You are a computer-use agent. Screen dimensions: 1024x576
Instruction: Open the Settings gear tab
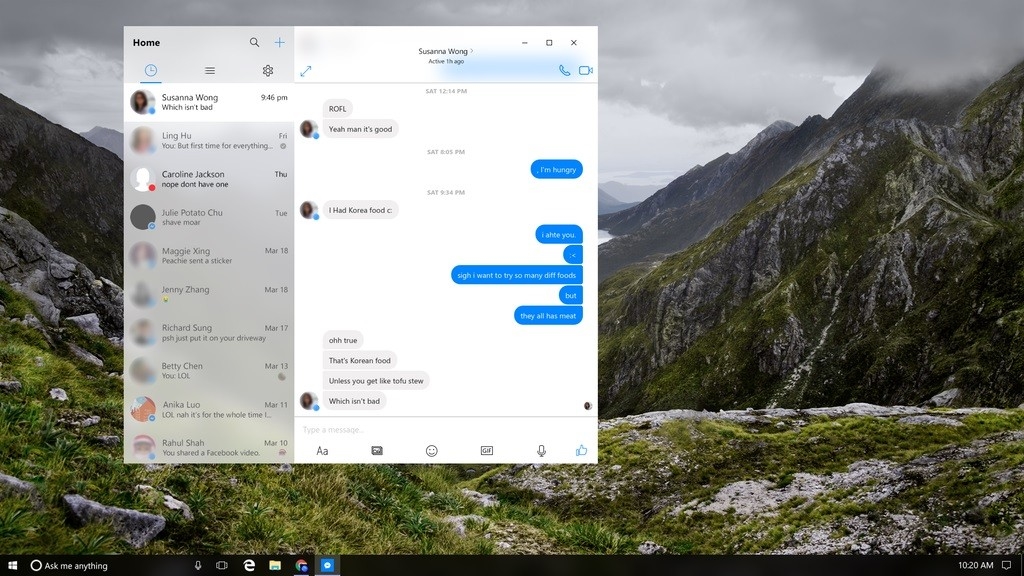click(267, 71)
